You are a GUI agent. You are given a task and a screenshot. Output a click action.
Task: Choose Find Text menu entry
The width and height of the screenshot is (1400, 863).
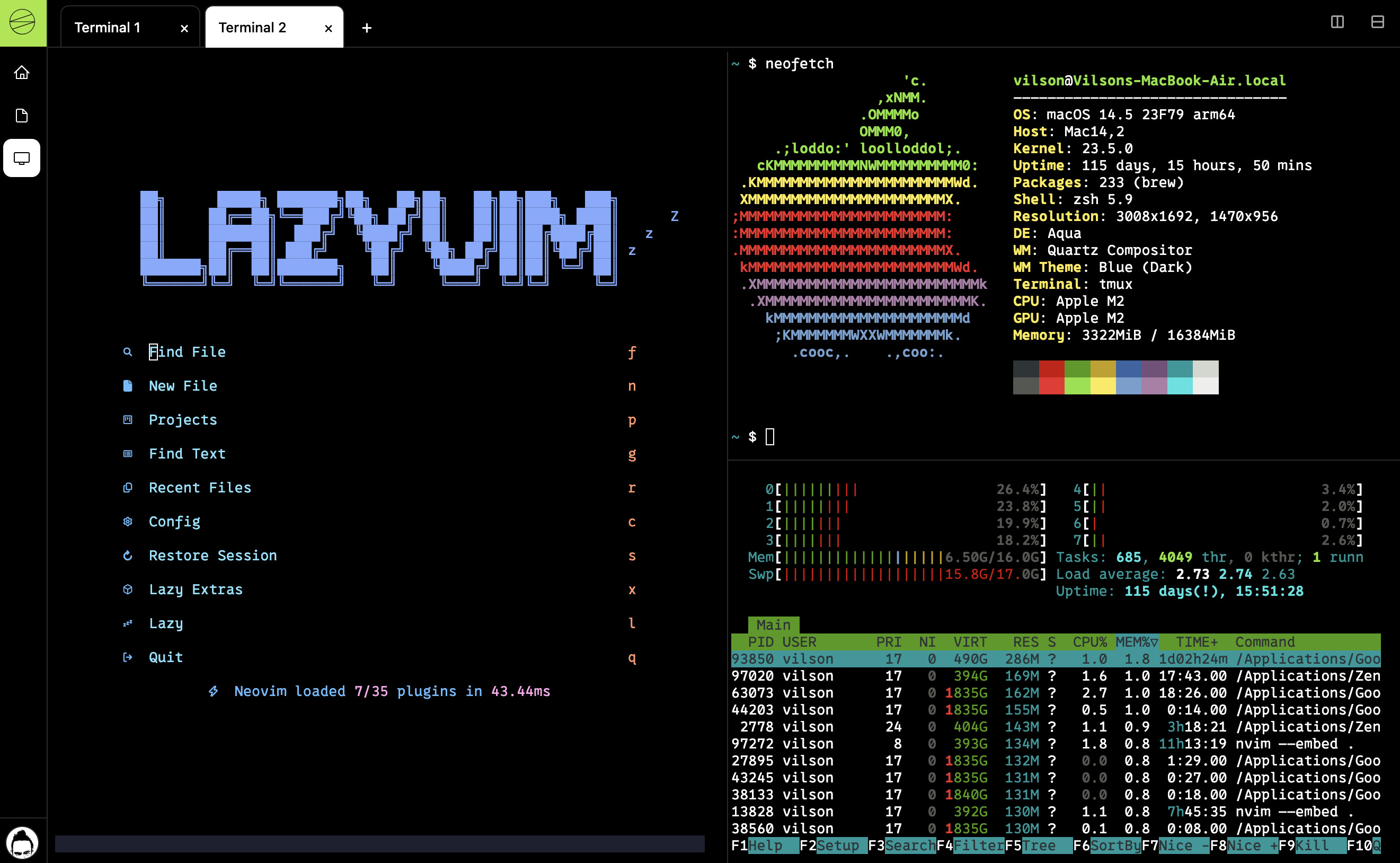click(187, 454)
